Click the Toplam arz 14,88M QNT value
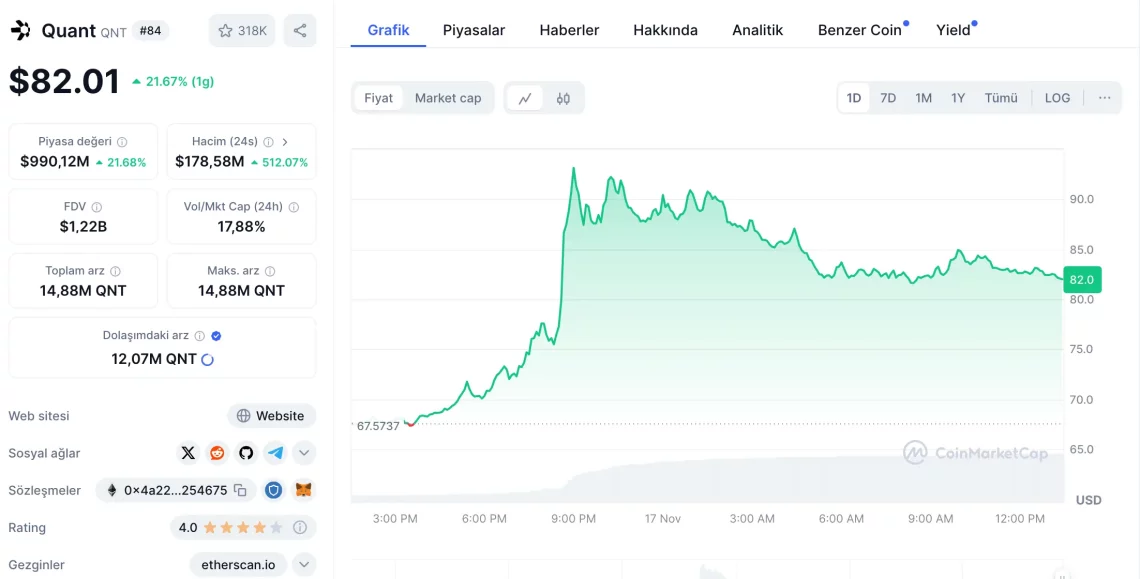The width and height of the screenshot is (1140, 579). tap(83, 291)
